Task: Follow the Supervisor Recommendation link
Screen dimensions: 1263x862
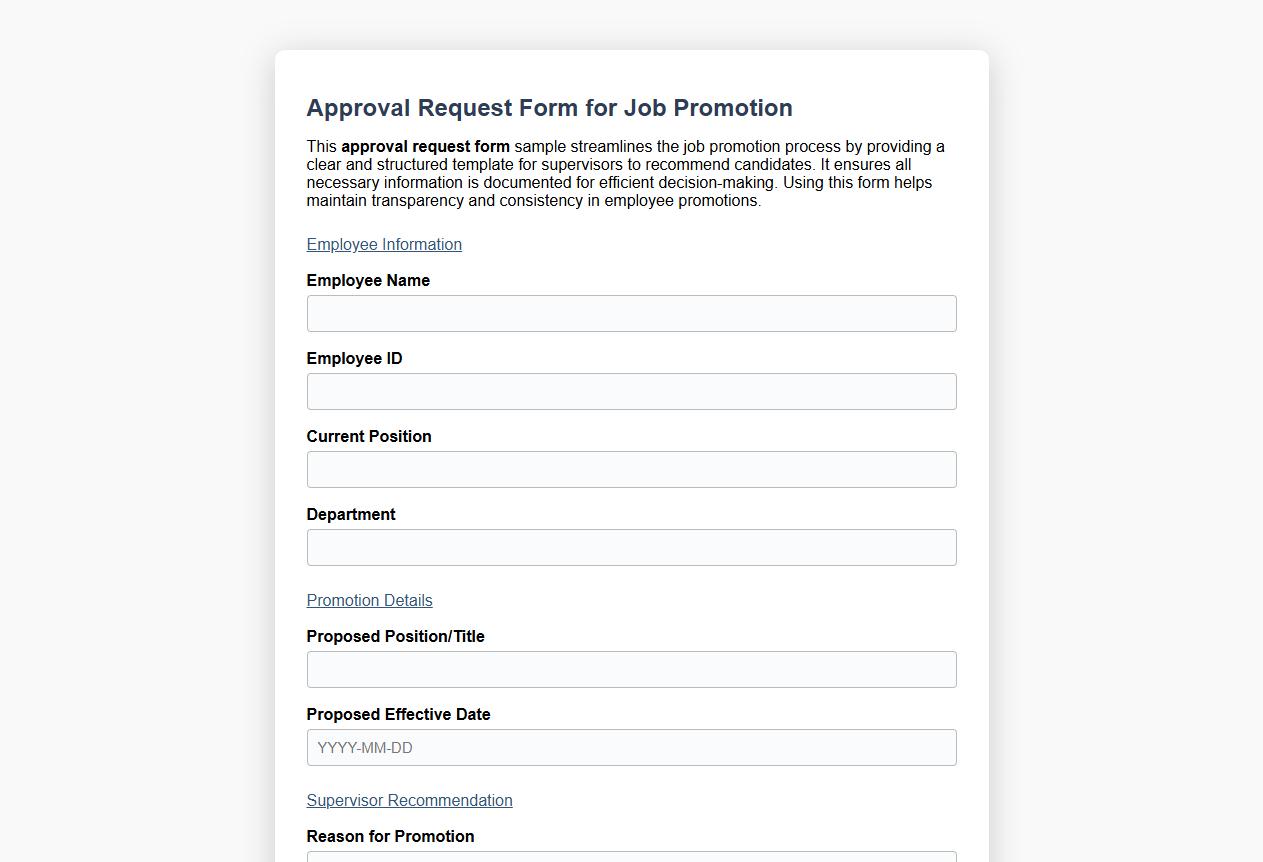Action: (409, 800)
